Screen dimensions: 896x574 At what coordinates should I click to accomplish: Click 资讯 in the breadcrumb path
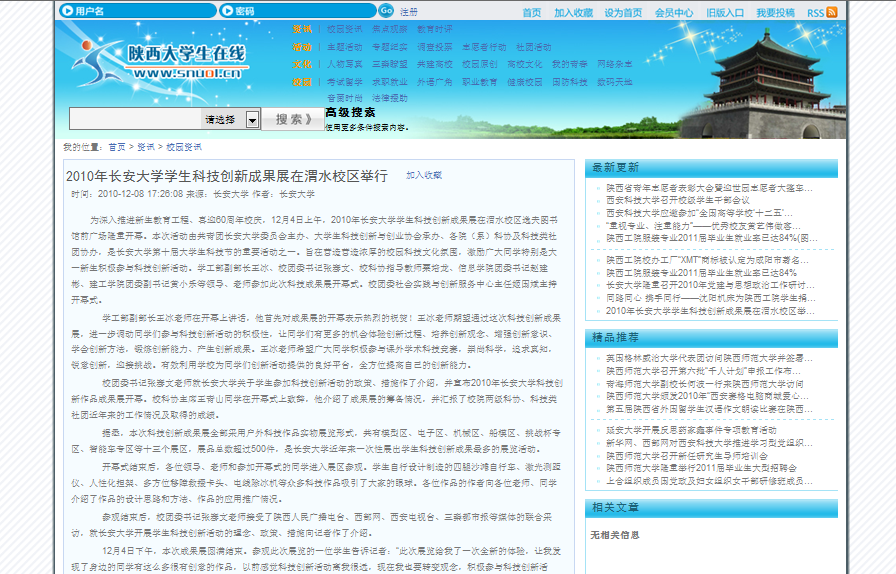[146, 147]
